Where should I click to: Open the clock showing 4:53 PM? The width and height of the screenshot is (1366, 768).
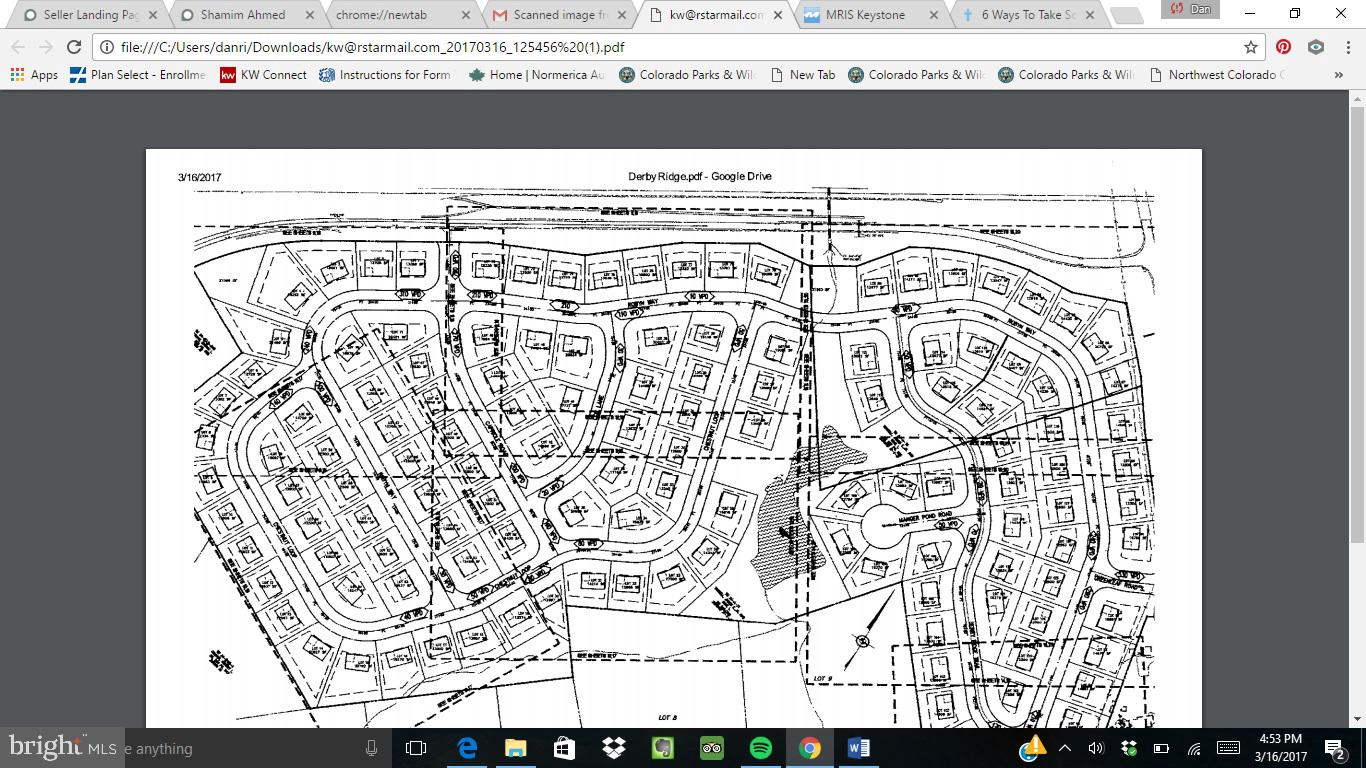1281,748
